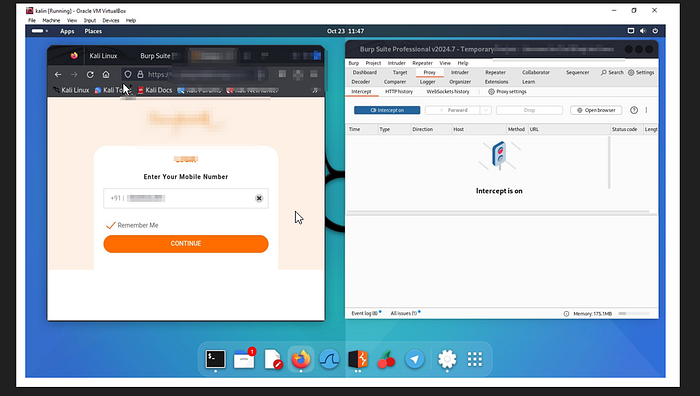
Task: Show applications grid in dock
Action: point(475,359)
